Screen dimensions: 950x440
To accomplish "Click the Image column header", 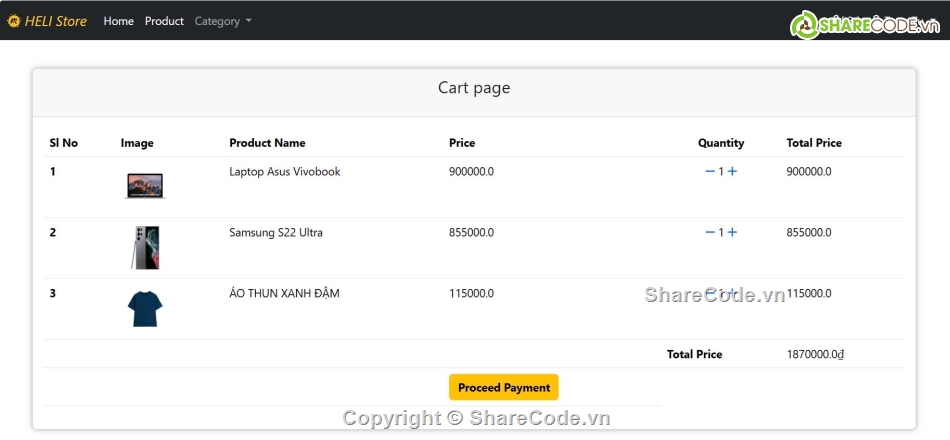I will [x=137, y=143].
